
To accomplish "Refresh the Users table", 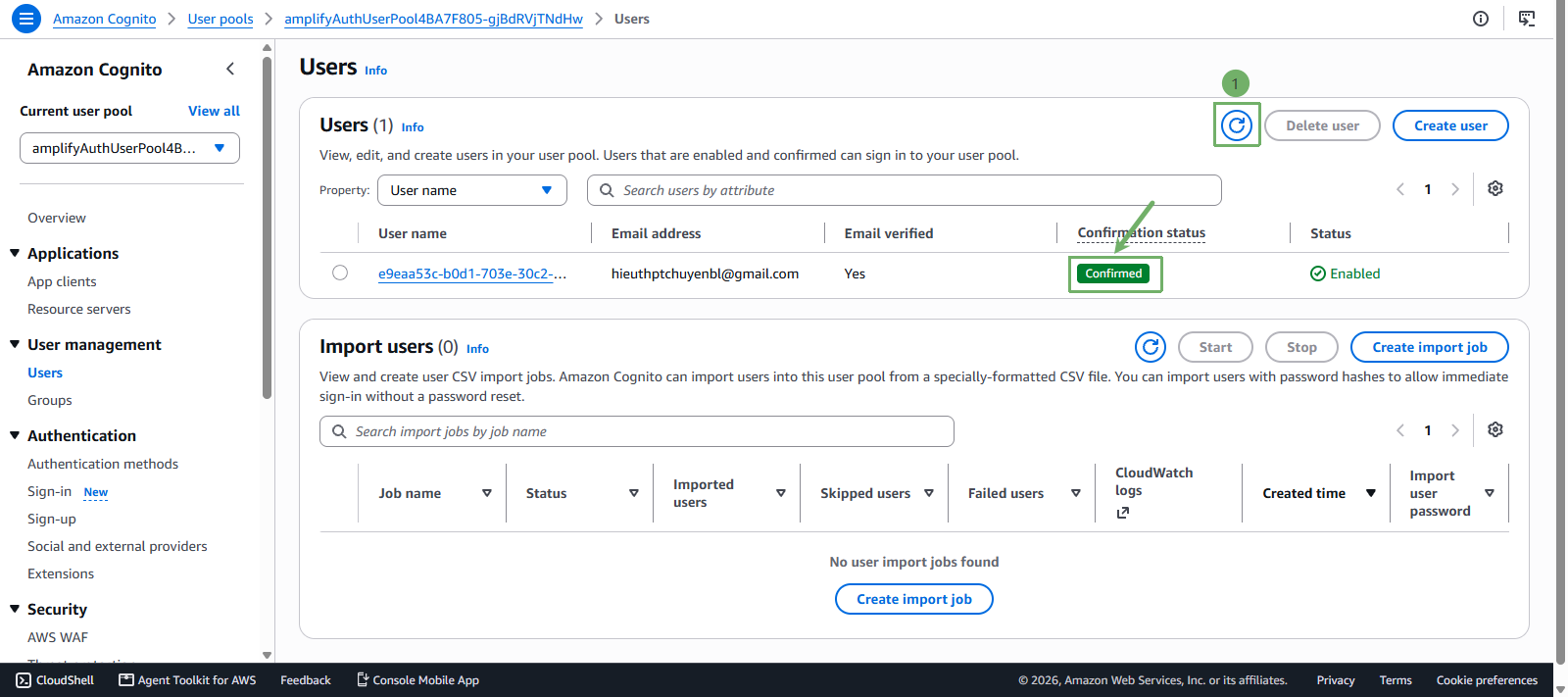I will click(1237, 125).
